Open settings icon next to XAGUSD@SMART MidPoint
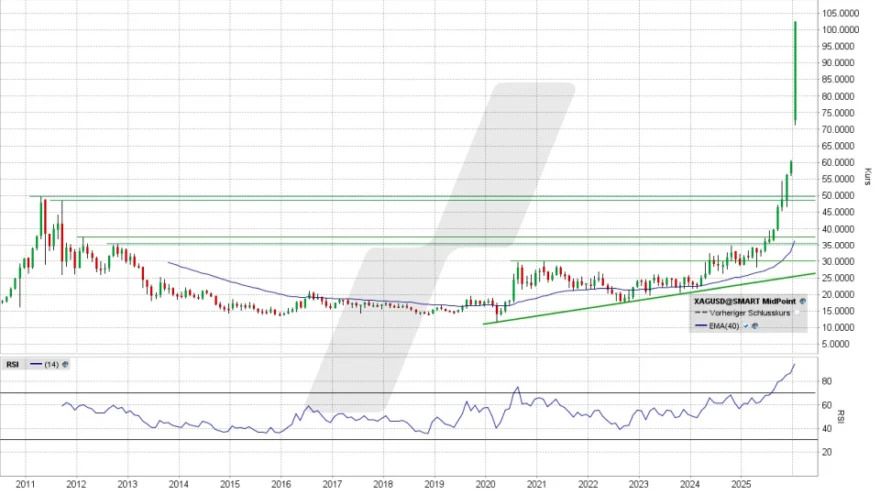 pyautogui.click(x=802, y=299)
